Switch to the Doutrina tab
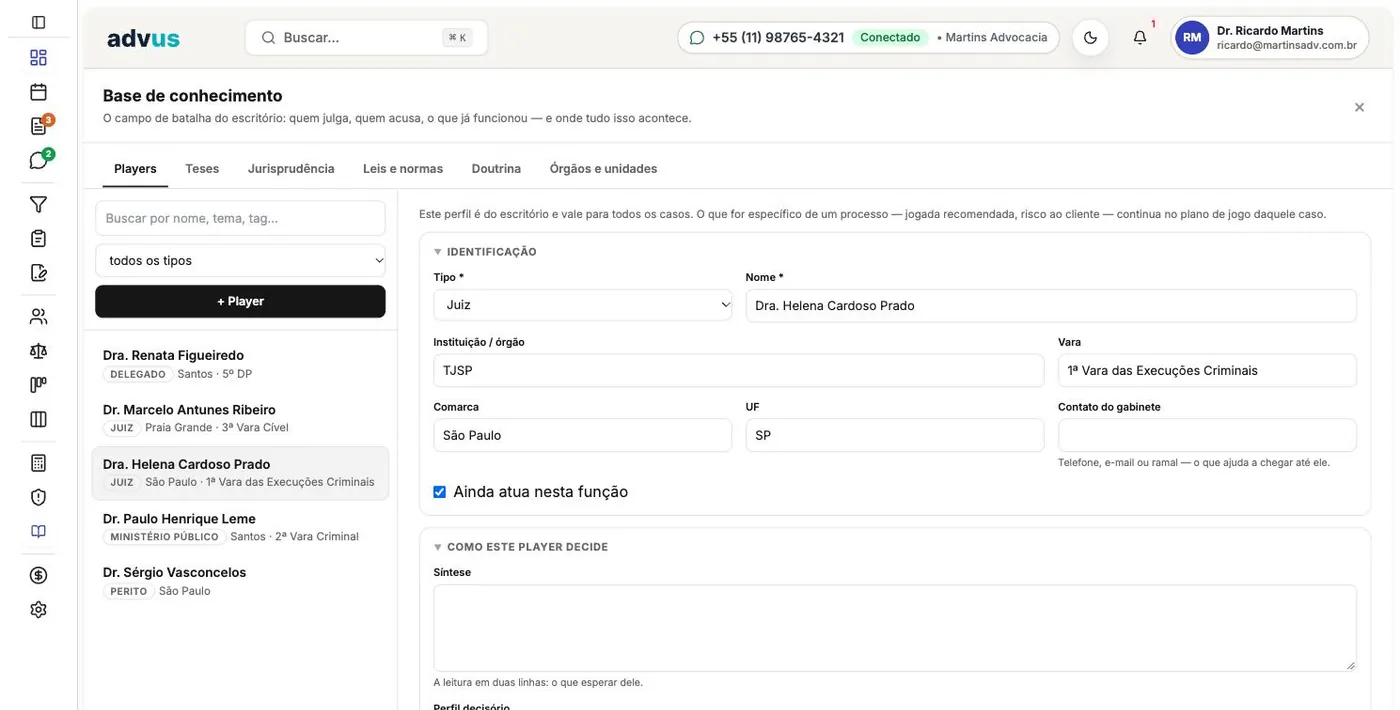Viewport: 1400px width, 710px height. (496, 168)
